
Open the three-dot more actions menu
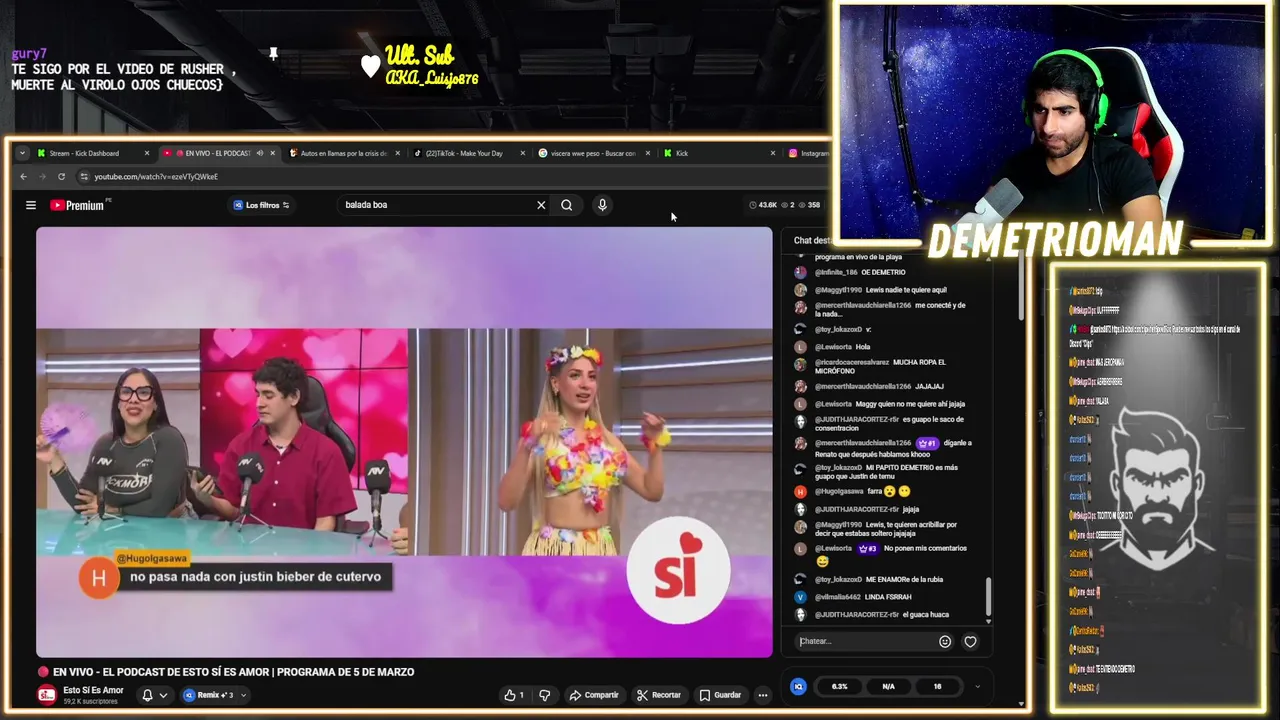[763, 695]
